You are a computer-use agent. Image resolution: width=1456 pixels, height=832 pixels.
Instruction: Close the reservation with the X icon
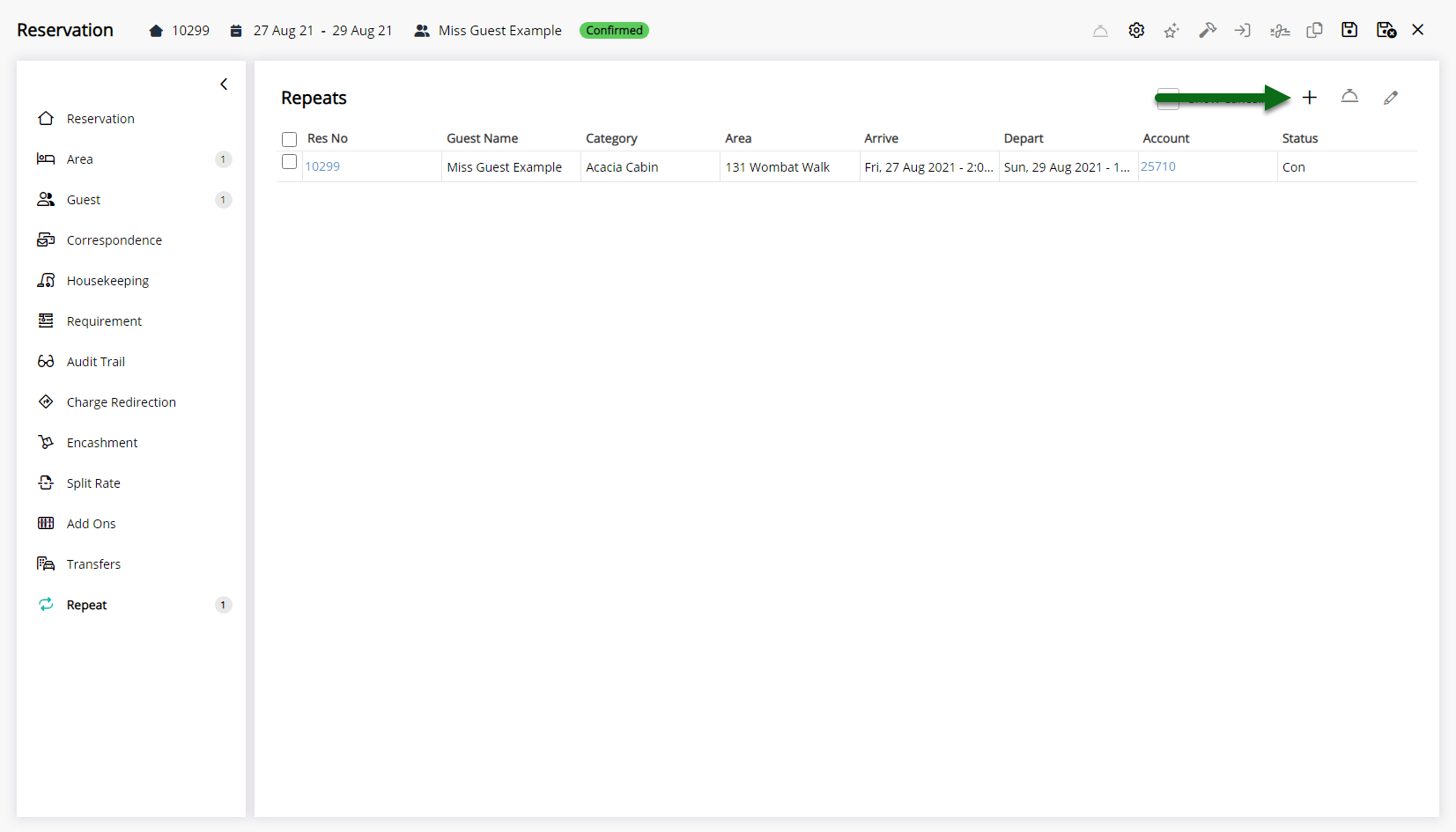(x=1418, y=30)
